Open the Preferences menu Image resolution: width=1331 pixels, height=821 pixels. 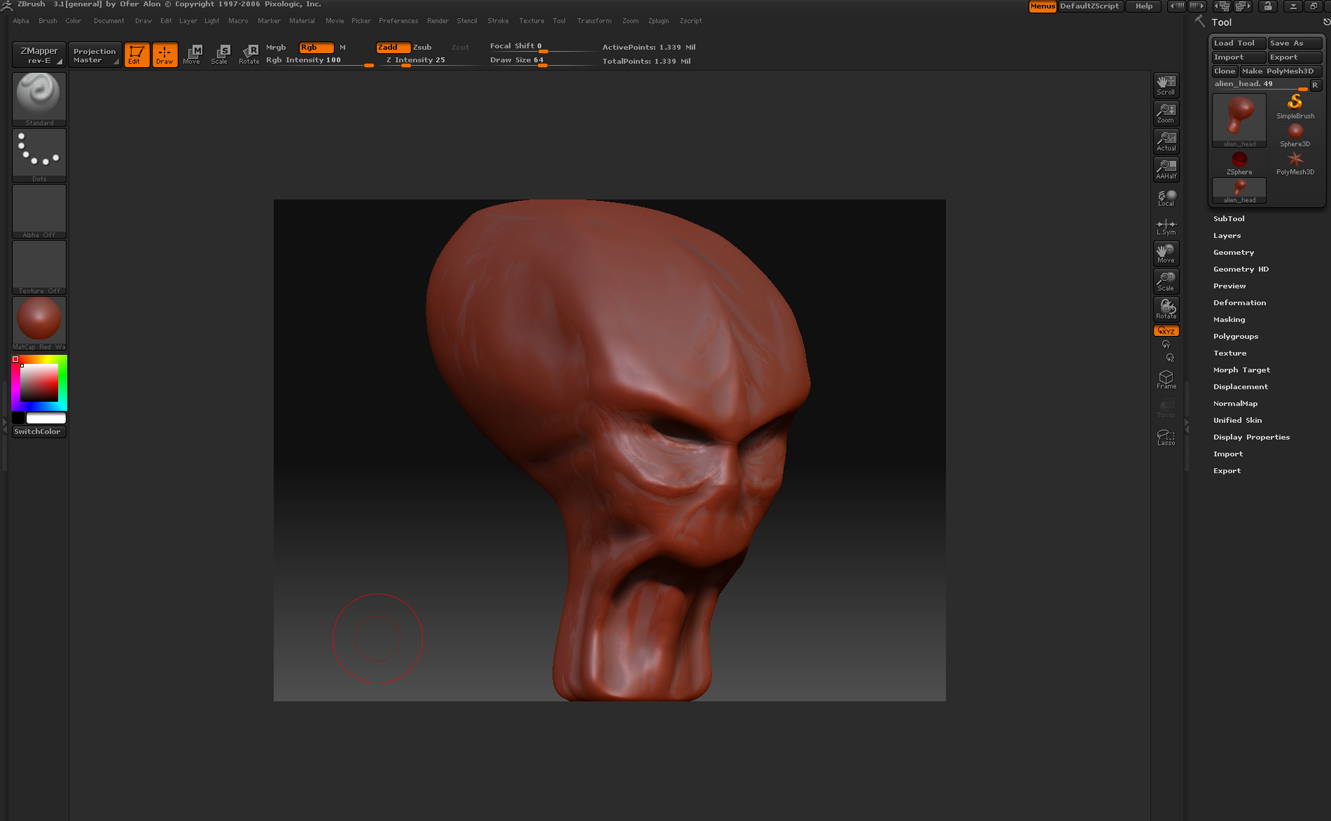pos(398,20)
